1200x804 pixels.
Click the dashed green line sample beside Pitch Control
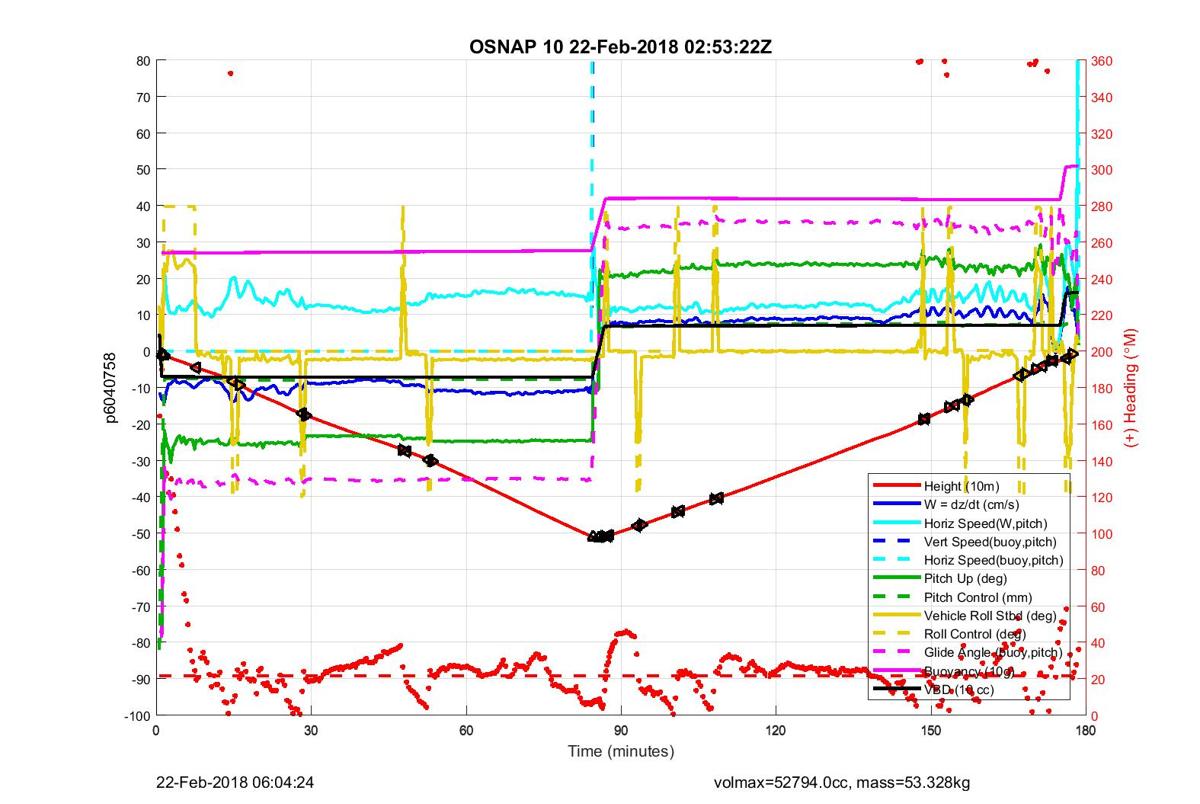tap(897, 597)
